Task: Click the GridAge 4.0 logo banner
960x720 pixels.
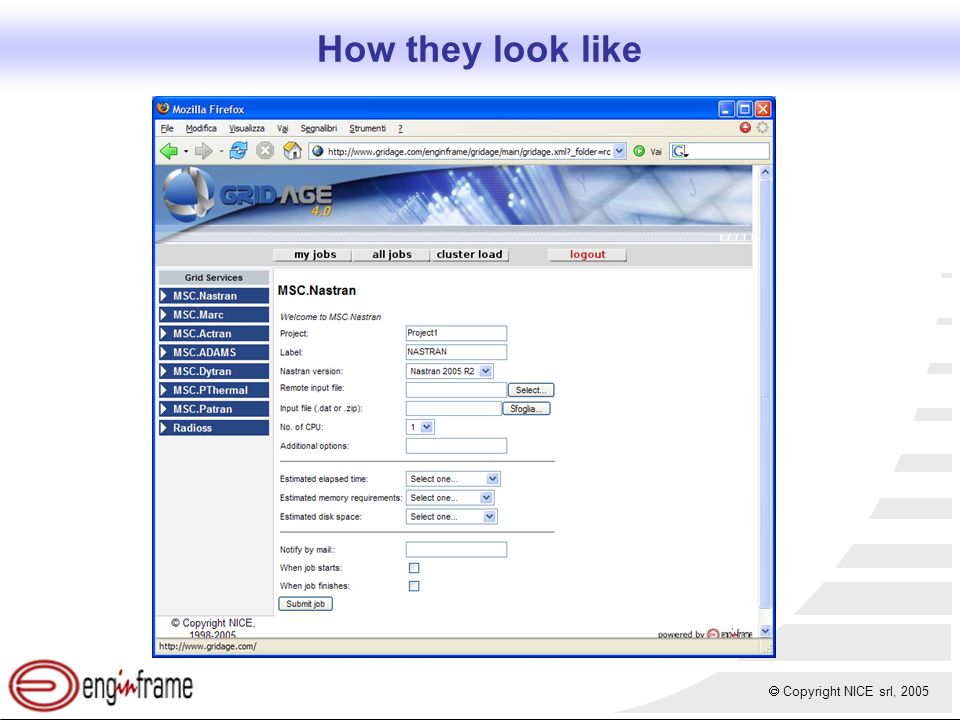Action: (x=249, y=195)
